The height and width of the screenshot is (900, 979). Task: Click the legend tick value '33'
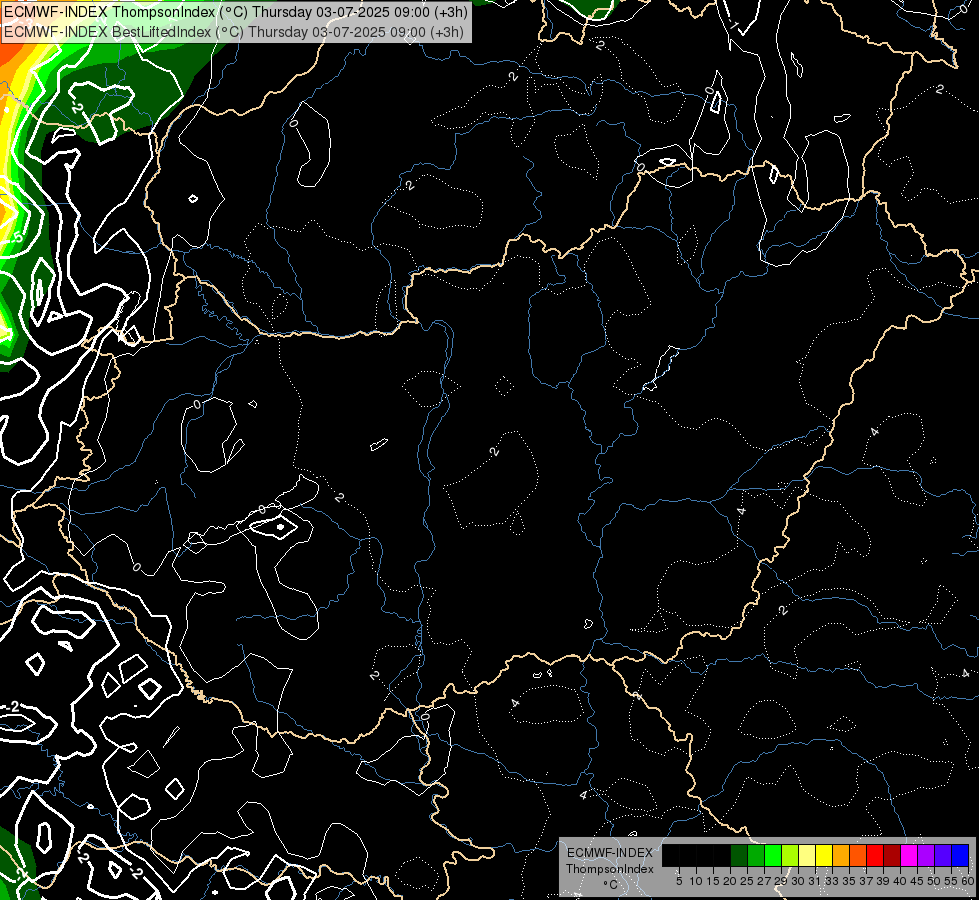(832, 881)
